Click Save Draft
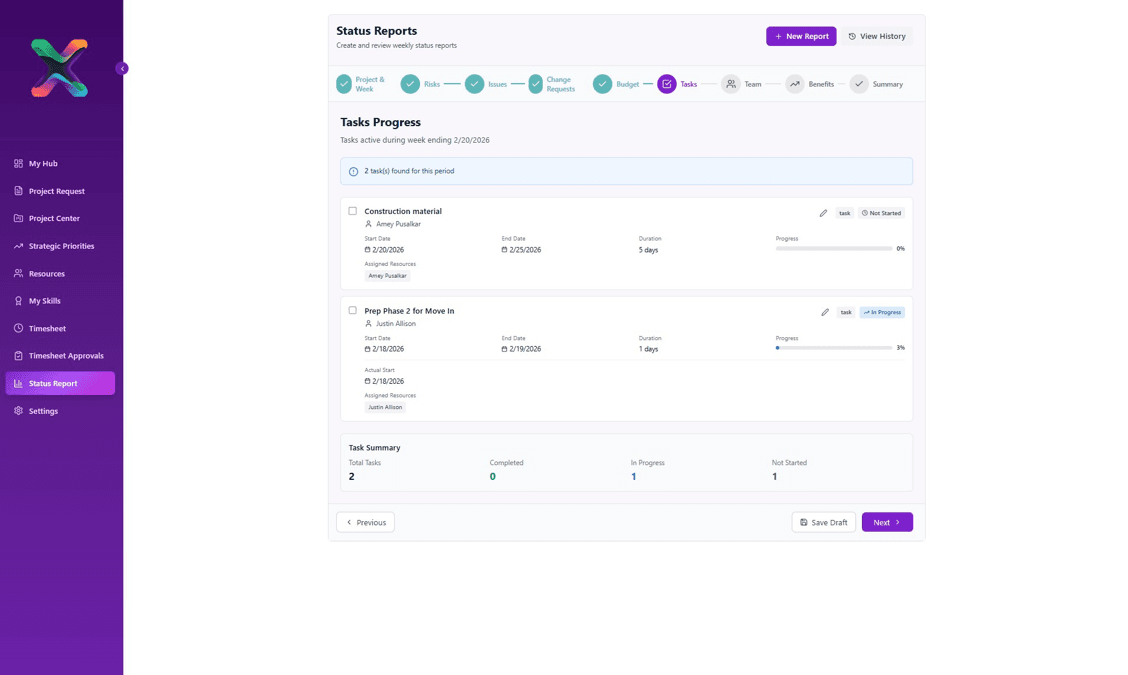1128x675 pixels. point(823,521)
